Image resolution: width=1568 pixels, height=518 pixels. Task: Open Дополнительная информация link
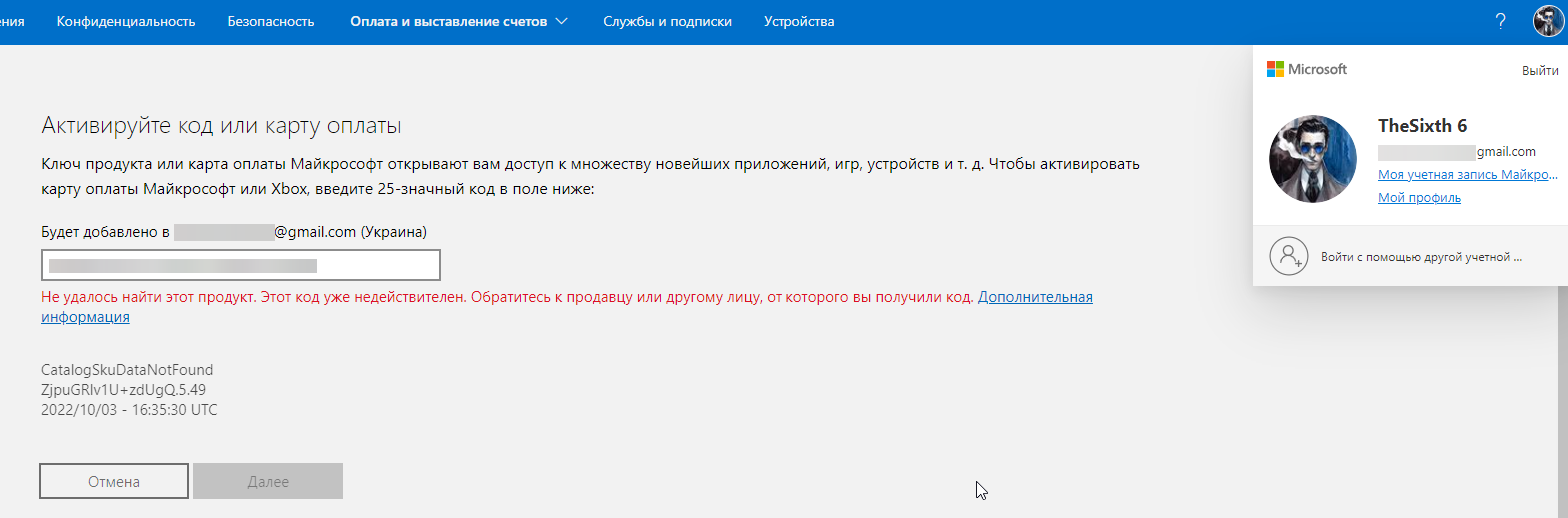coord(1035,297)
